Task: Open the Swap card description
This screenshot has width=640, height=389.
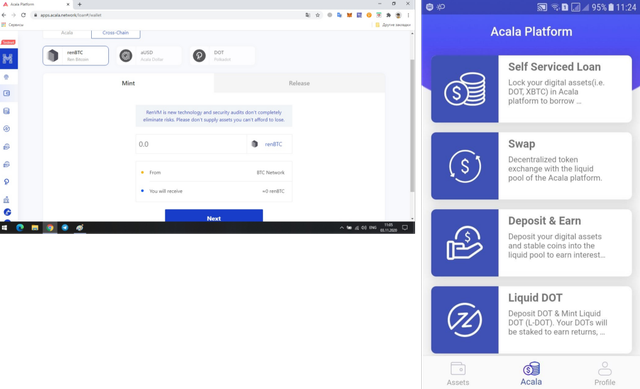Action: click(x=555, y=169)
